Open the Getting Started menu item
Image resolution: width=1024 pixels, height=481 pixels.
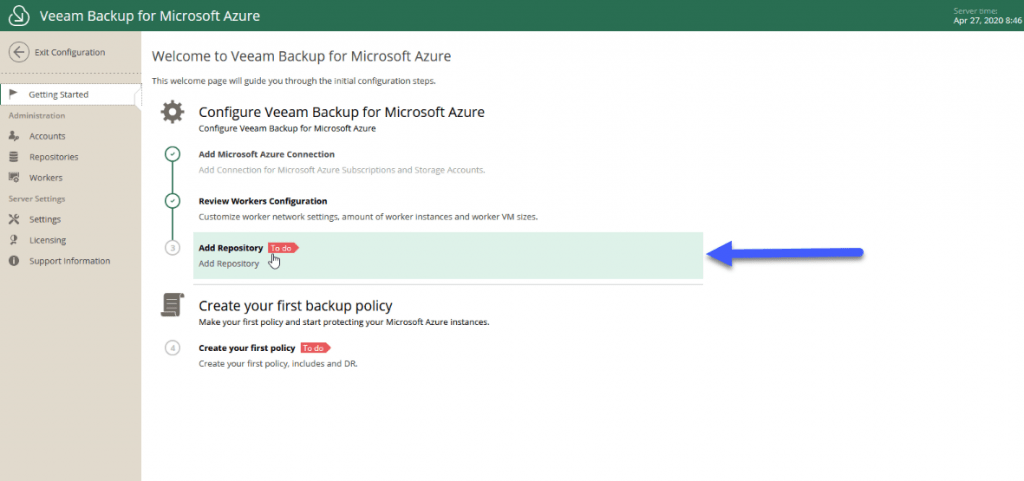tap(71, 95)
